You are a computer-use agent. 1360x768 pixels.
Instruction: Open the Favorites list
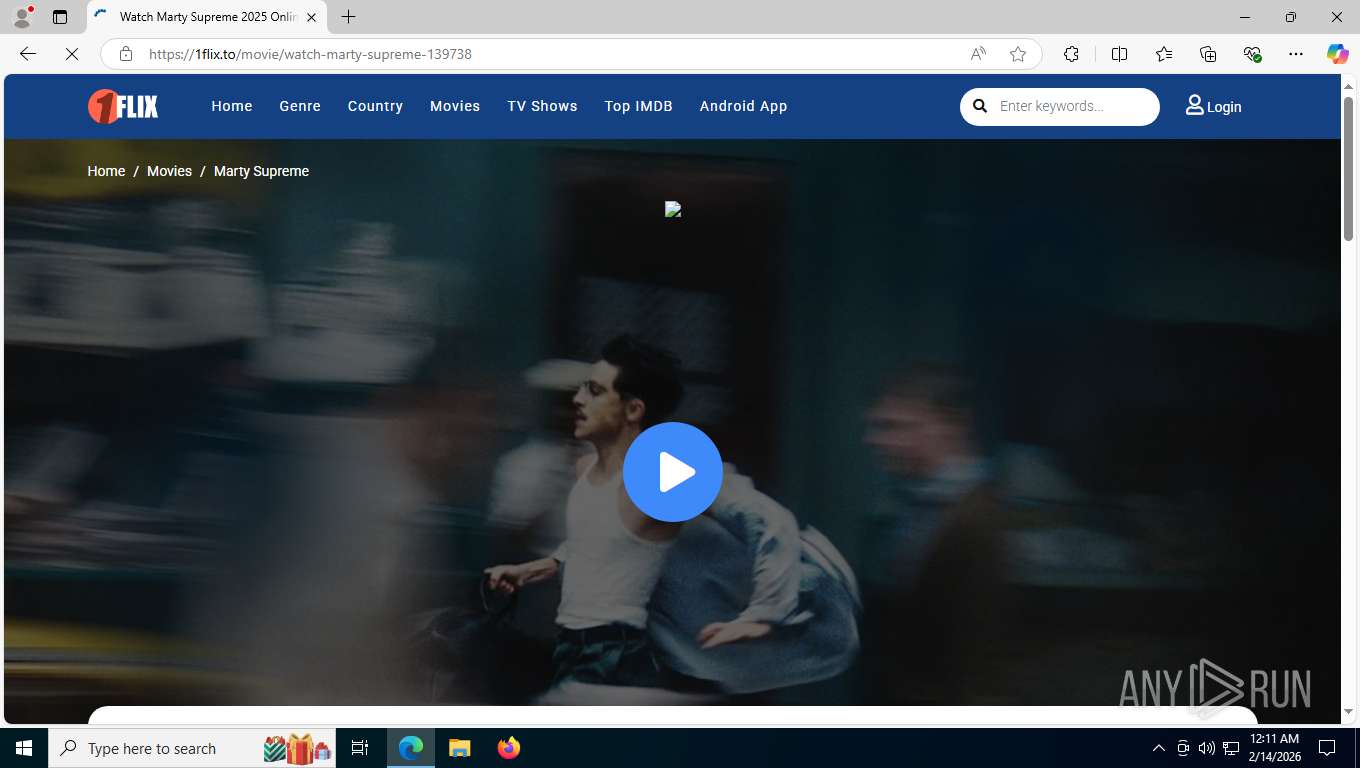tap(1164, 54)
